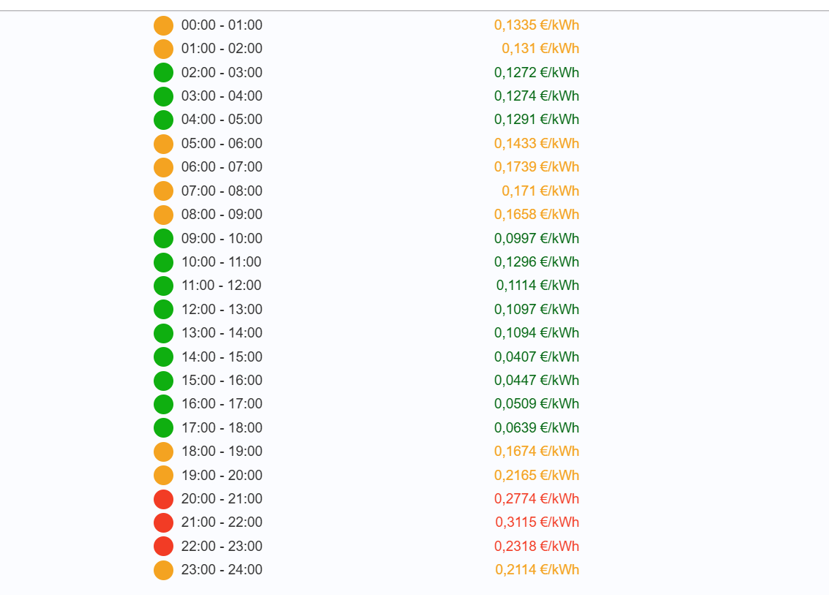Click the red dot beside 20:00 - 21:00

click(163, 499)
